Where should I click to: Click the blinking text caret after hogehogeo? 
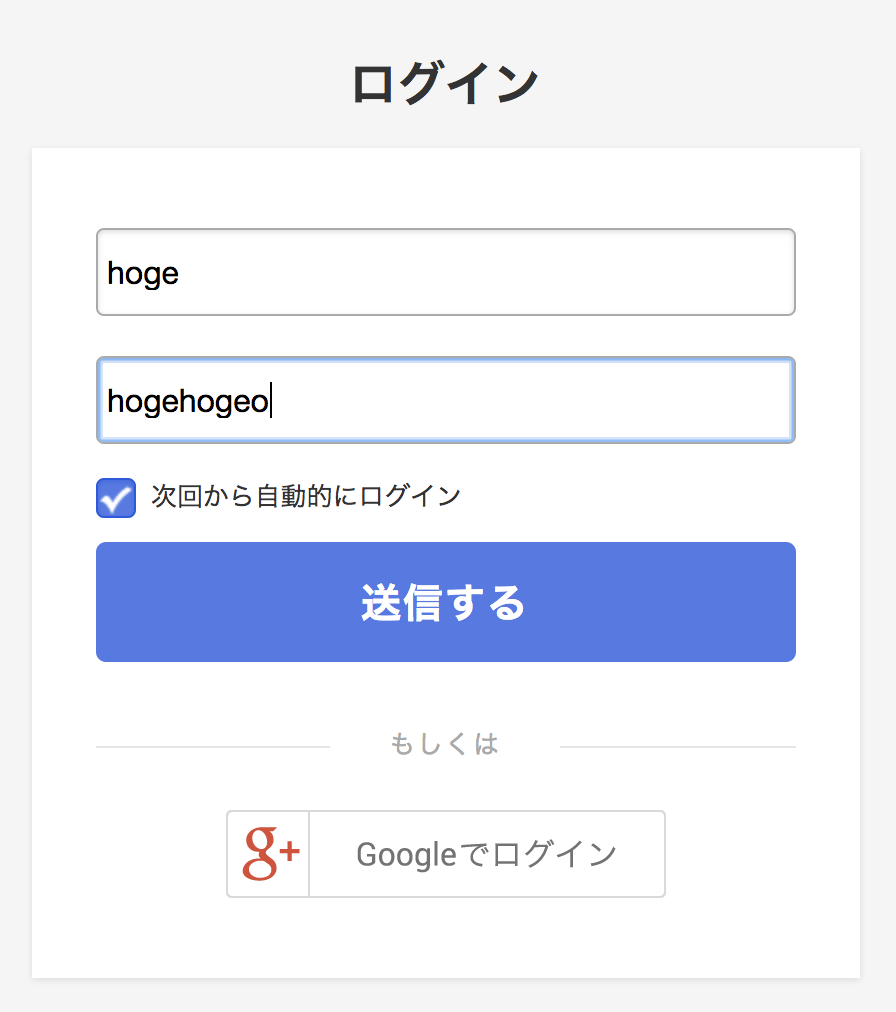point(271,400)
